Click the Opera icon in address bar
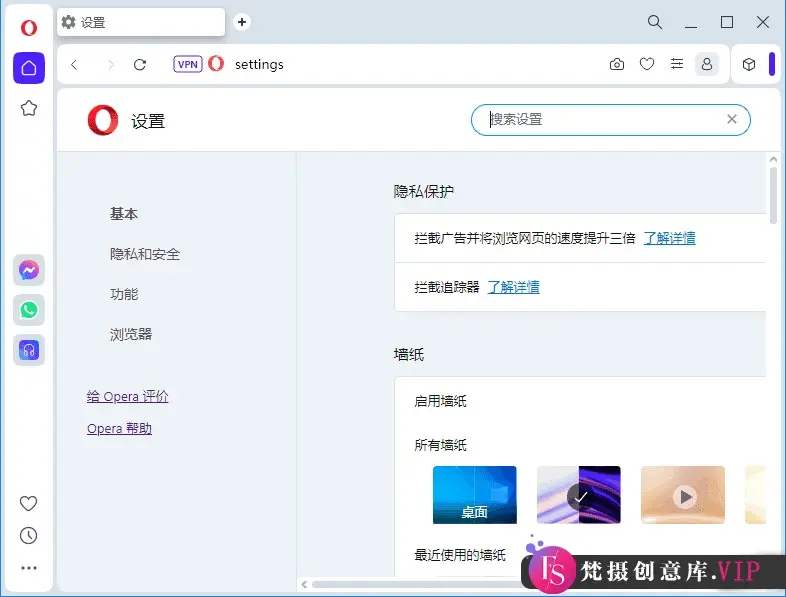This screenshot has height=597, width=786. [216, 64]
